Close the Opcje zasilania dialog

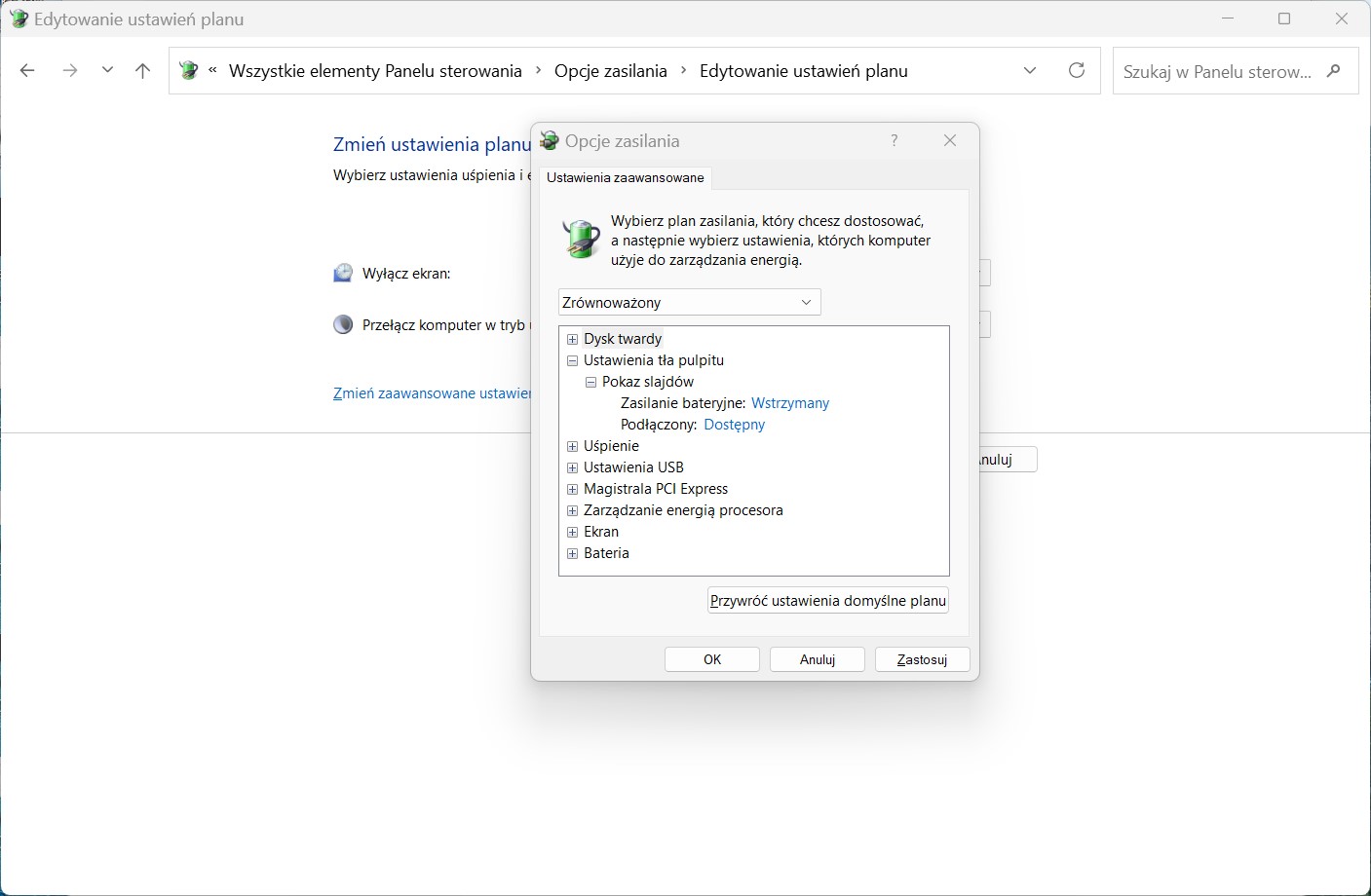pyautogui.click(x=950, y=140)
